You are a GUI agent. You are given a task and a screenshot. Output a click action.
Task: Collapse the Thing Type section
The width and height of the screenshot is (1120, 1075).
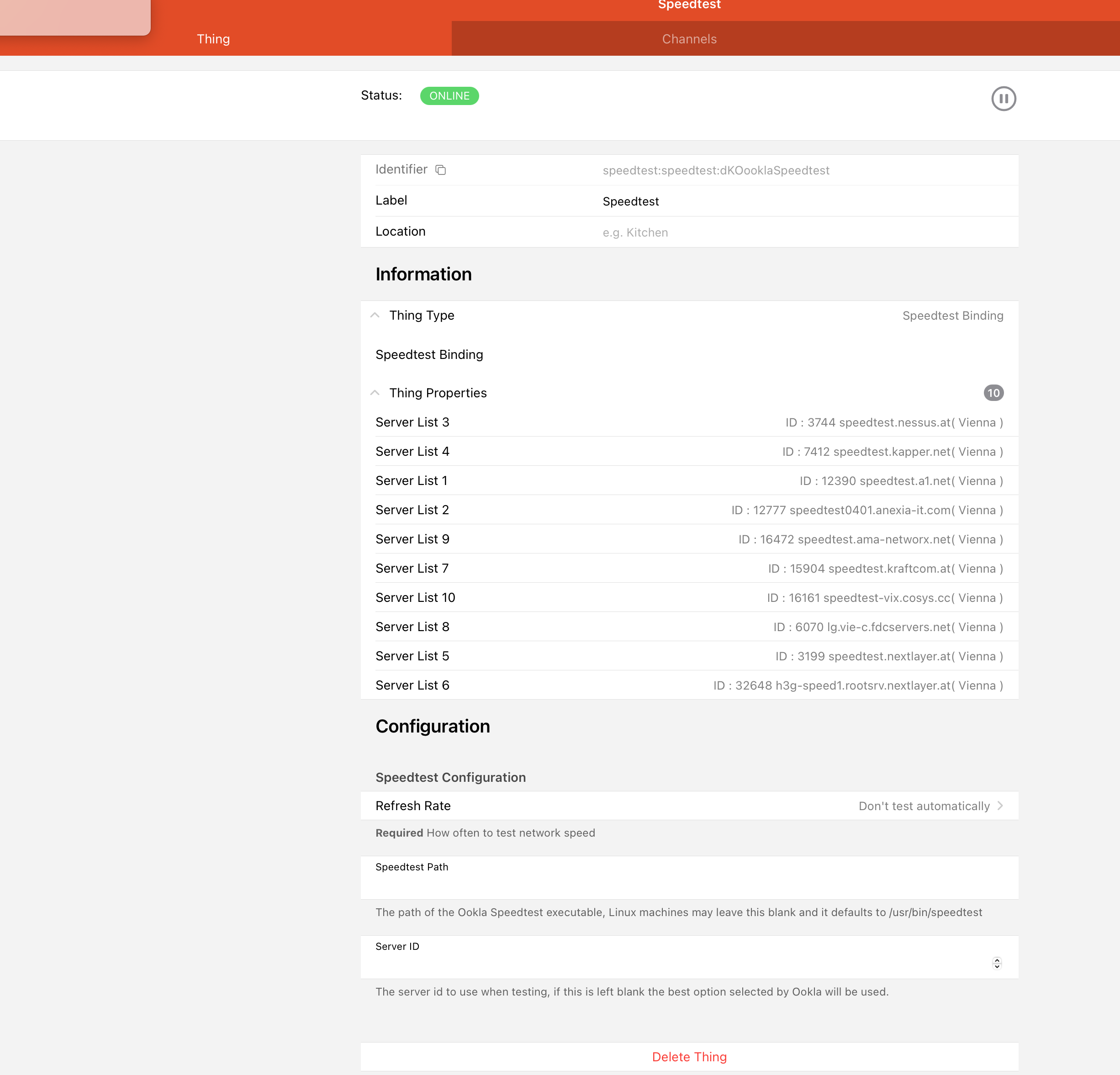375,315
